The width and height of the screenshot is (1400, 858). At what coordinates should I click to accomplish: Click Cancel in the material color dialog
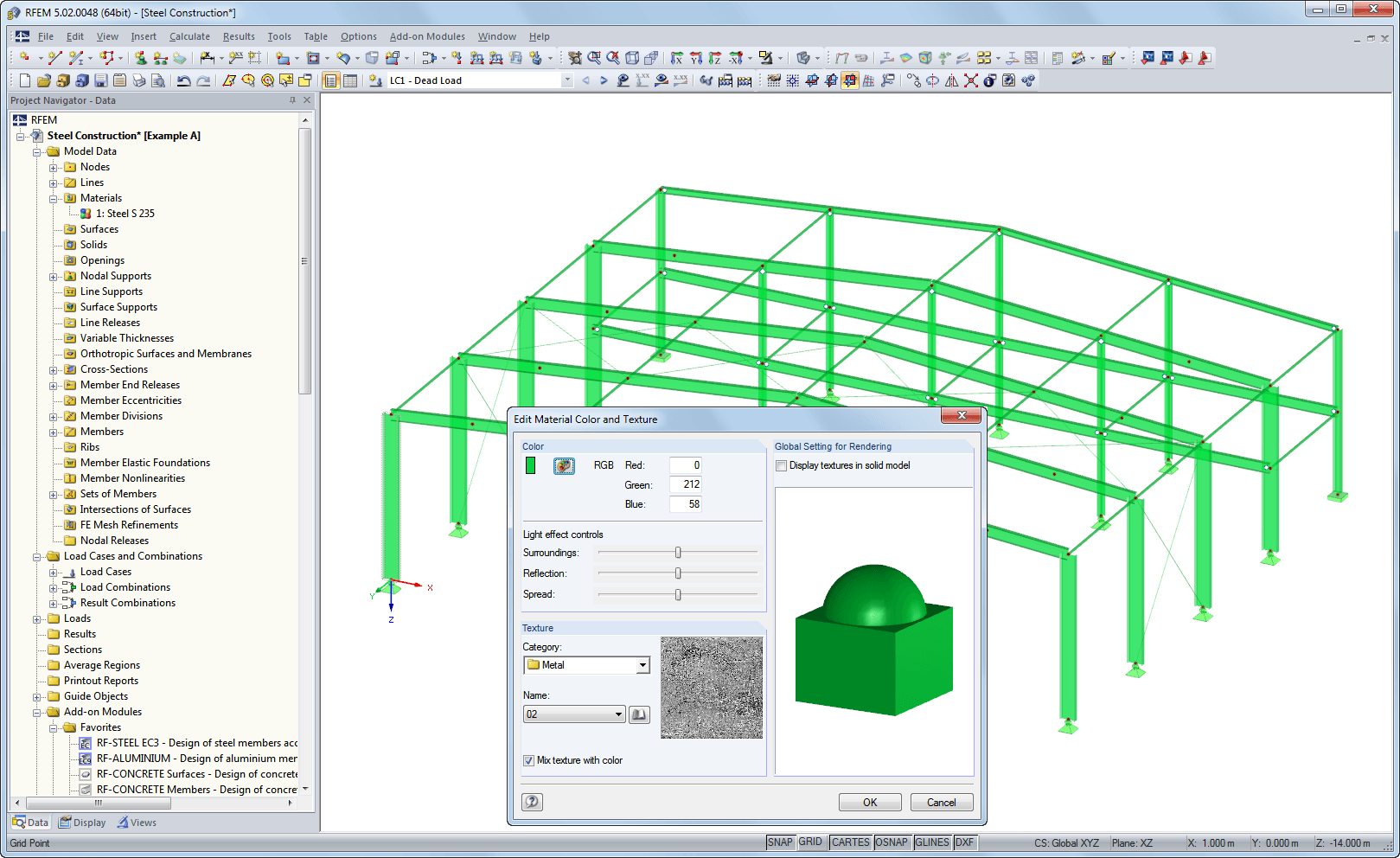(x=942, y=802)
